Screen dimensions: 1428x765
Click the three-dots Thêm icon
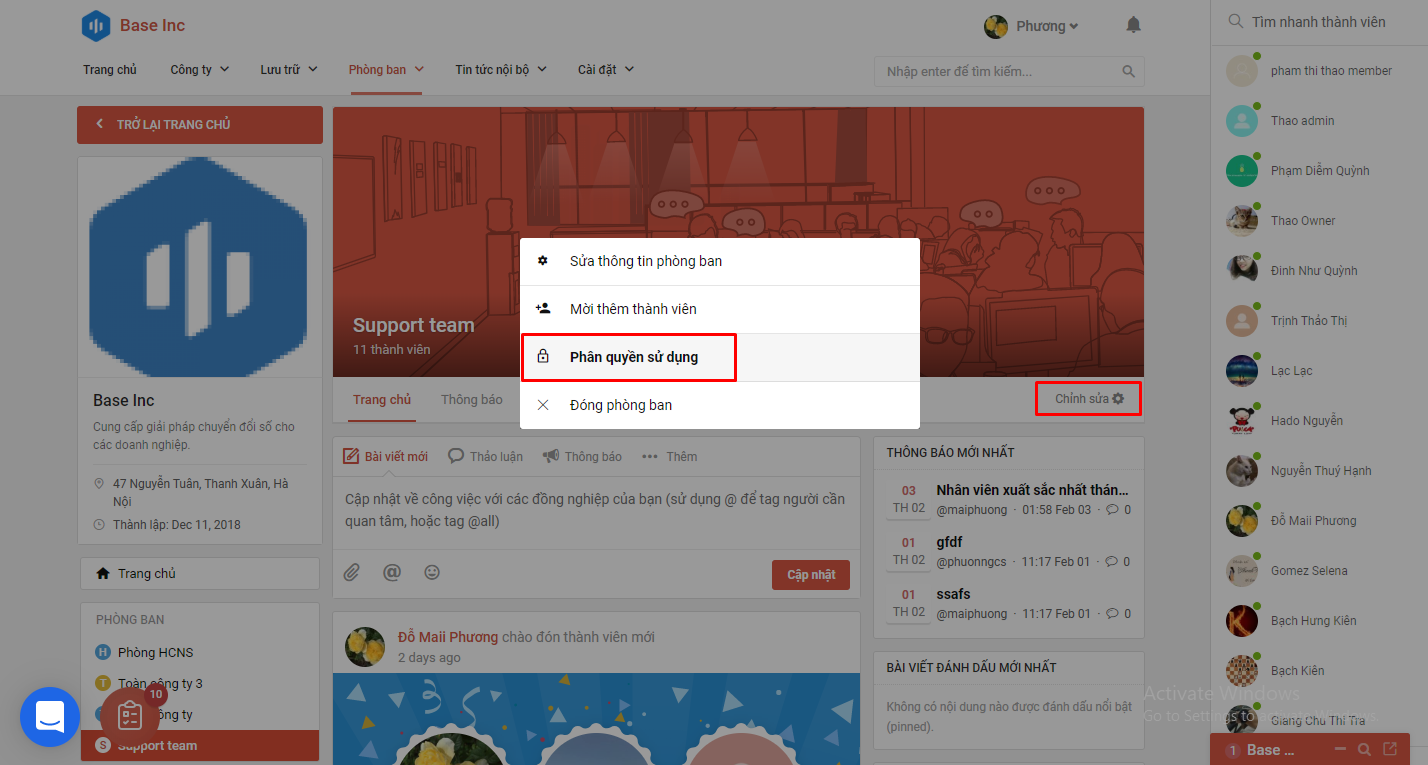click(650, 456)
